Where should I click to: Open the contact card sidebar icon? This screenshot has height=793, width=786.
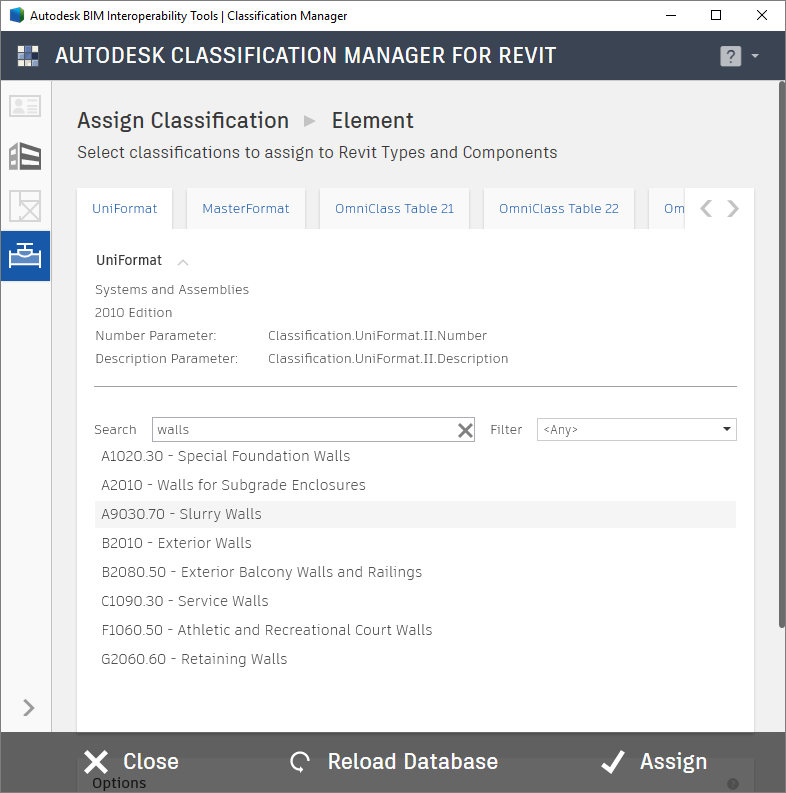(25, 106)
